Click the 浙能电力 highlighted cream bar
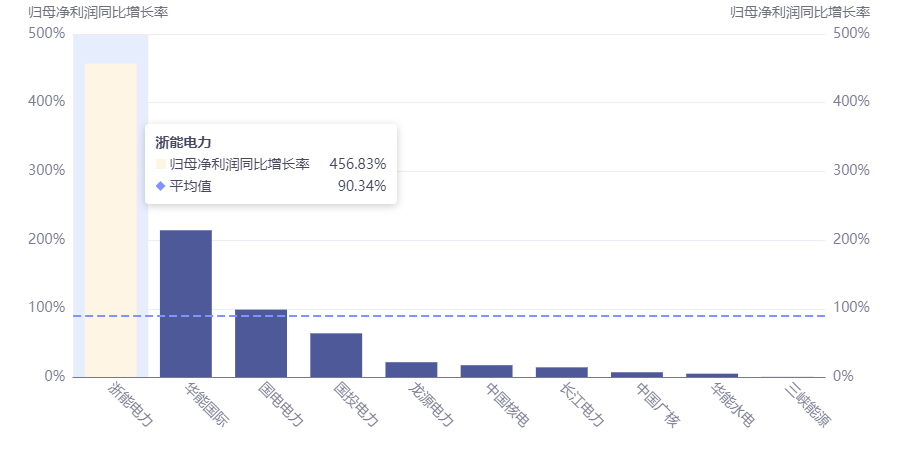Image resolution: width=909 pixels, height=452 pixels. point(111,220)
